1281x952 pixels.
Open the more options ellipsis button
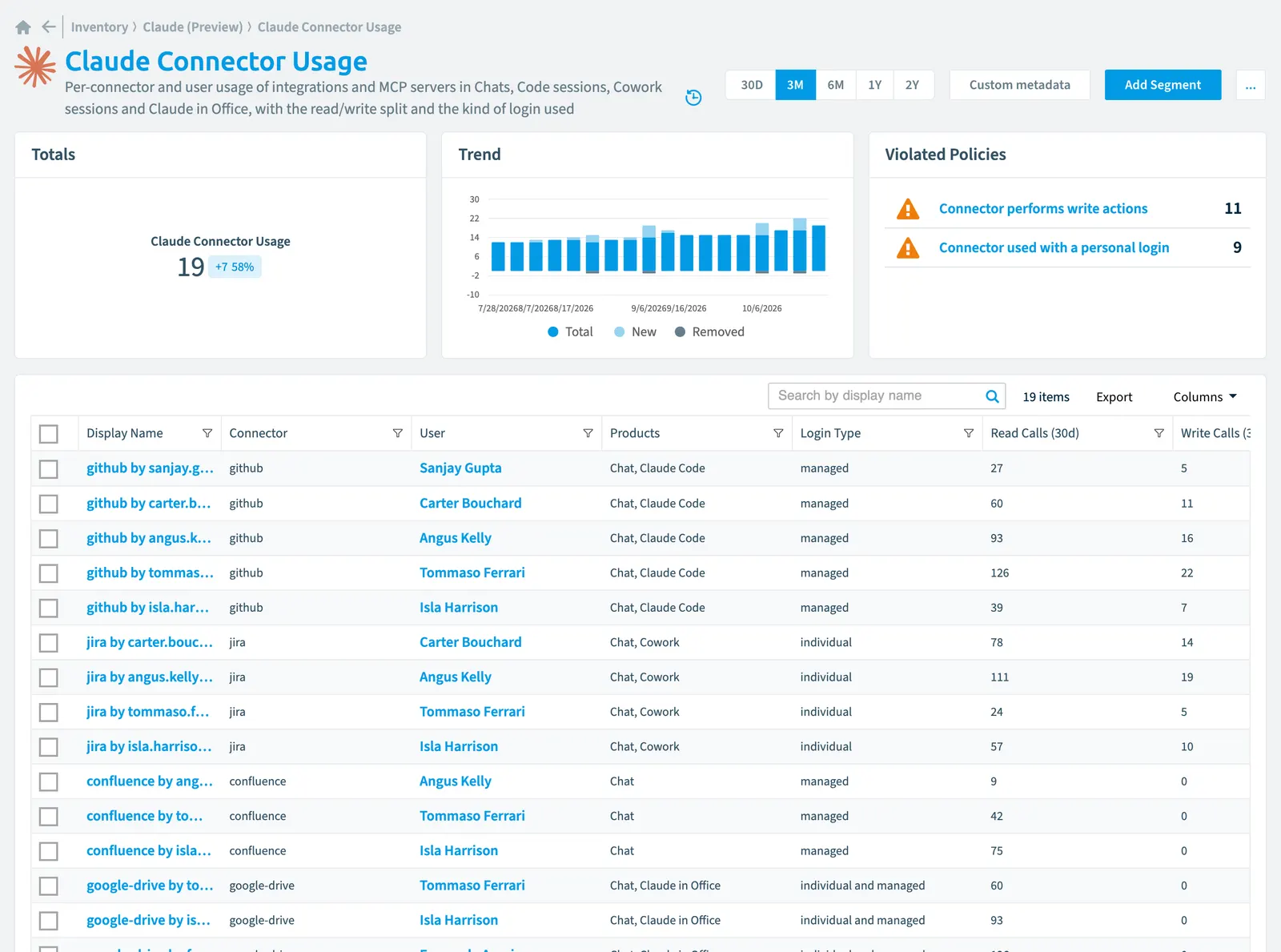(1251, 85)
